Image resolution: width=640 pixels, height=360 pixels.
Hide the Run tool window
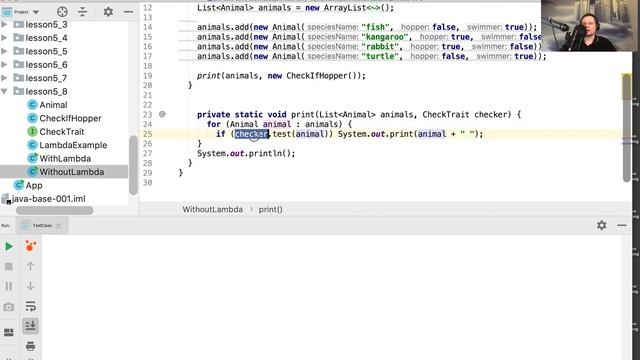tap(622, 225)
